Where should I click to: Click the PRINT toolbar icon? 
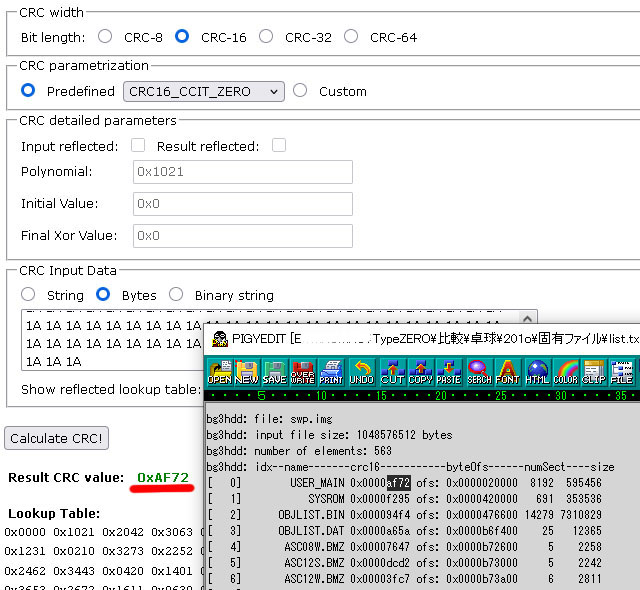(331, 373)
